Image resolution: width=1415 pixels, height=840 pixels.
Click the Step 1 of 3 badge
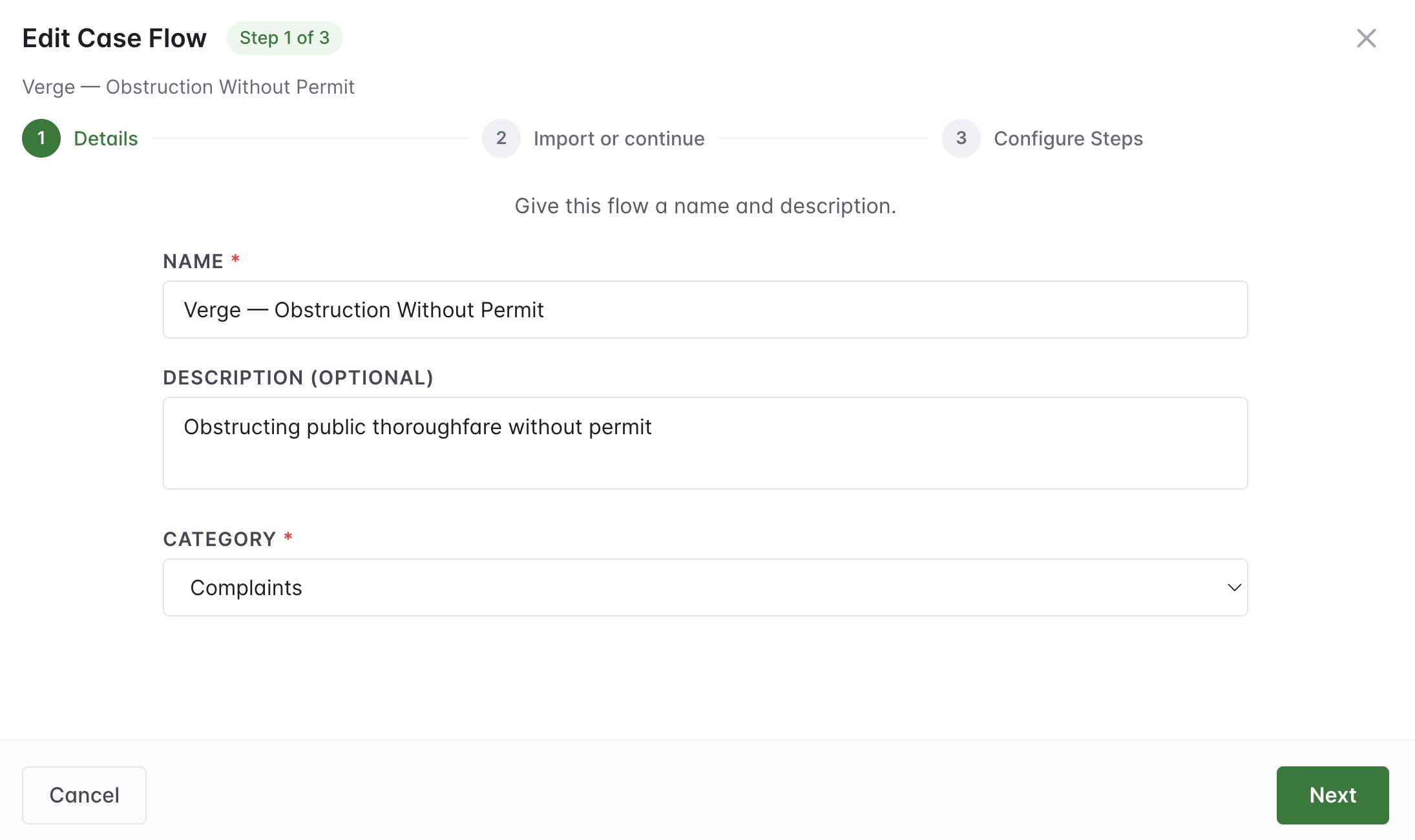tap(284, 38)
